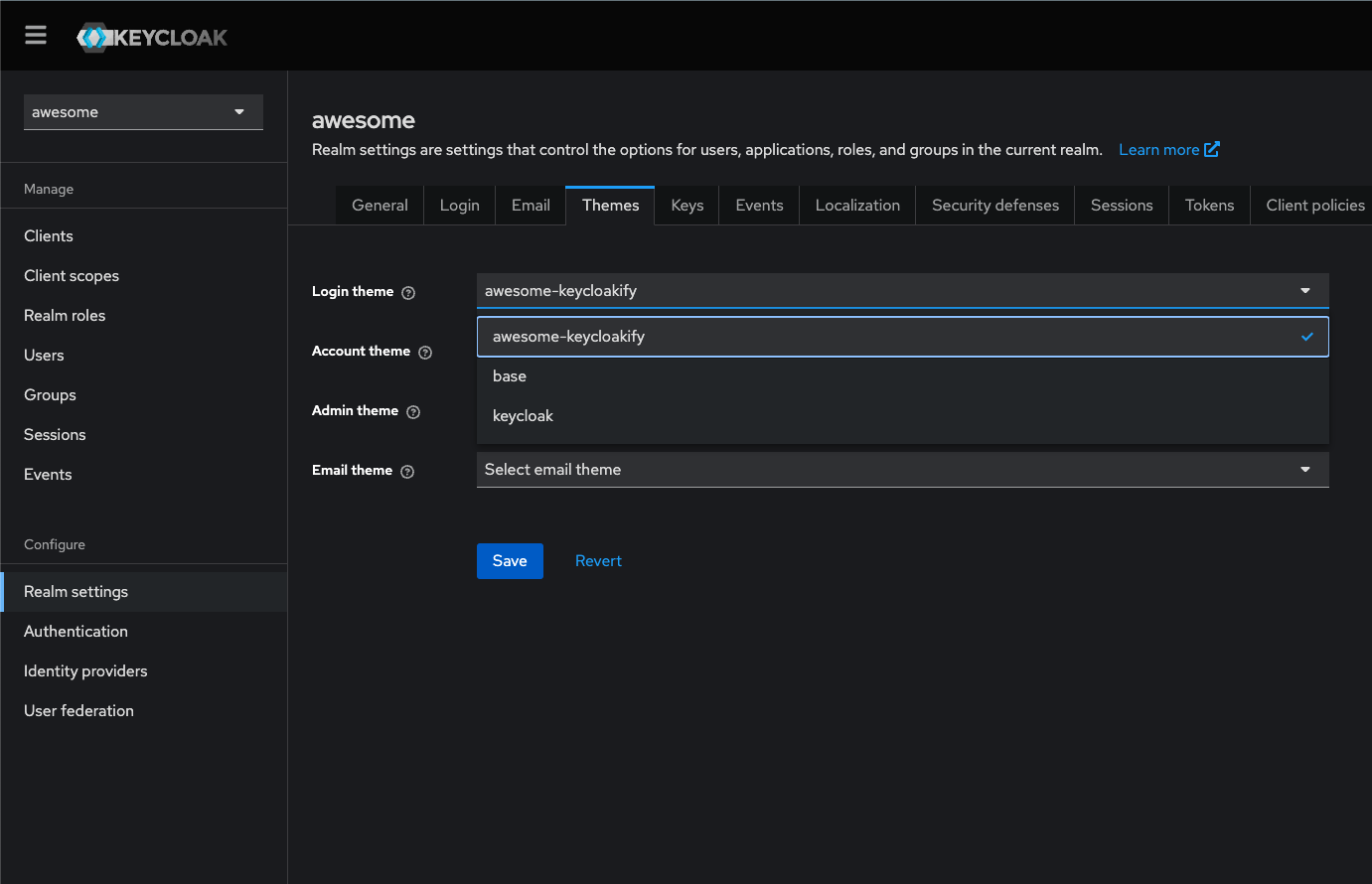The image size is (1372, 884).
Task: Open Authentication in the sidebar
Action: tap(144, 632)
